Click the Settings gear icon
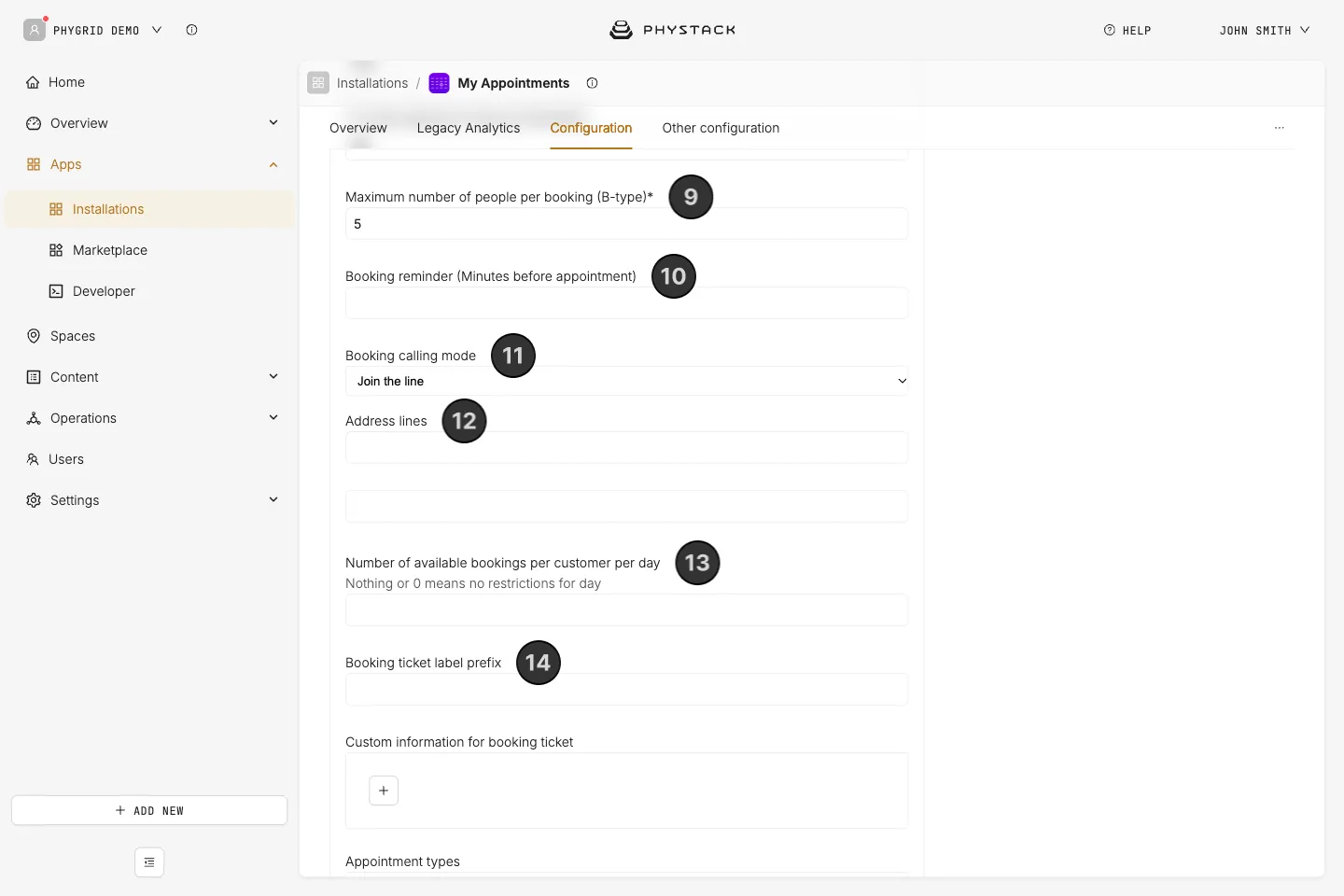Image resolution: width=1344 pixels, height=896 pixels. (x=34, y=500)
